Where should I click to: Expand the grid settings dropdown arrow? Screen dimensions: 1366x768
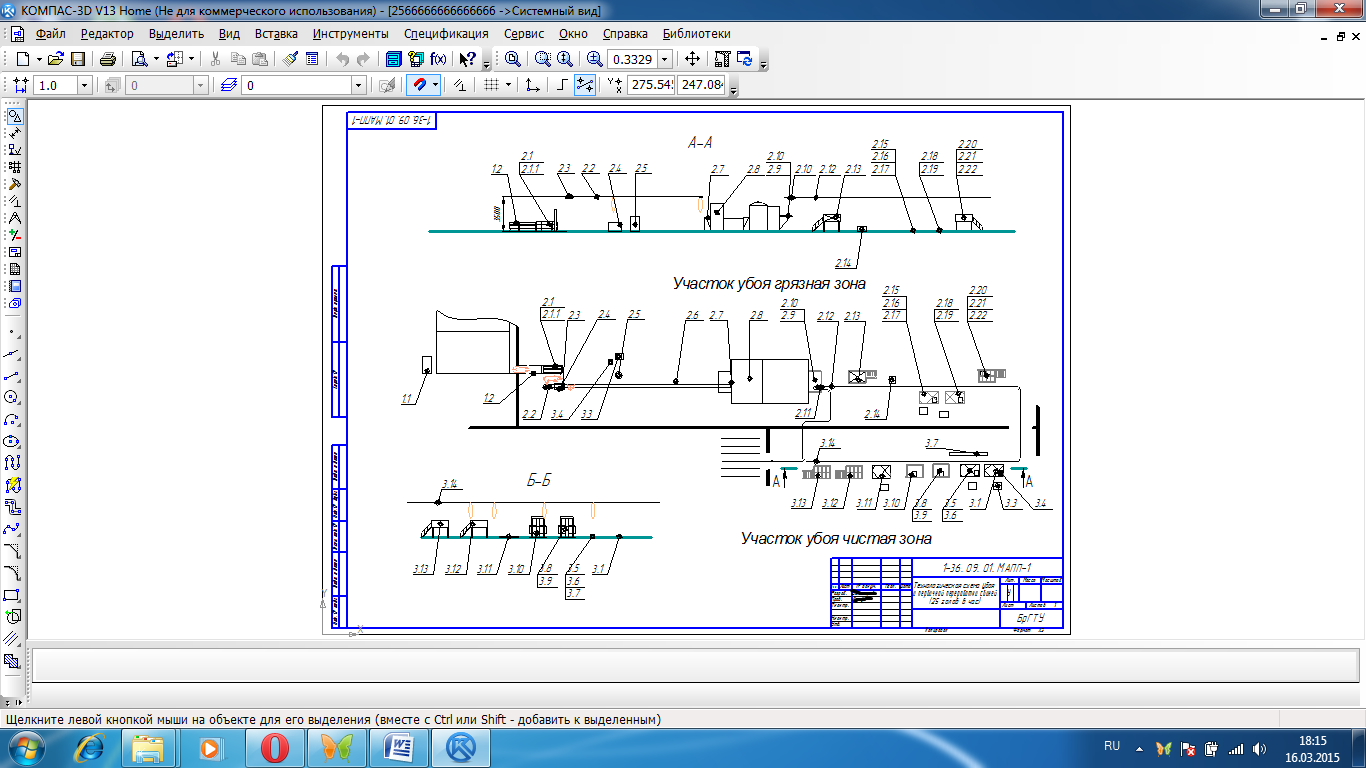point(508,85)
